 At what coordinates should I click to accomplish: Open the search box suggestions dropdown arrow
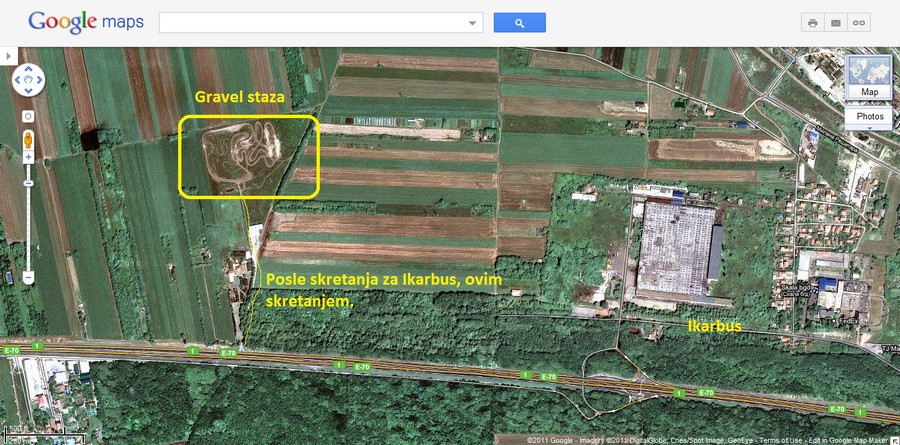(472, 23)
